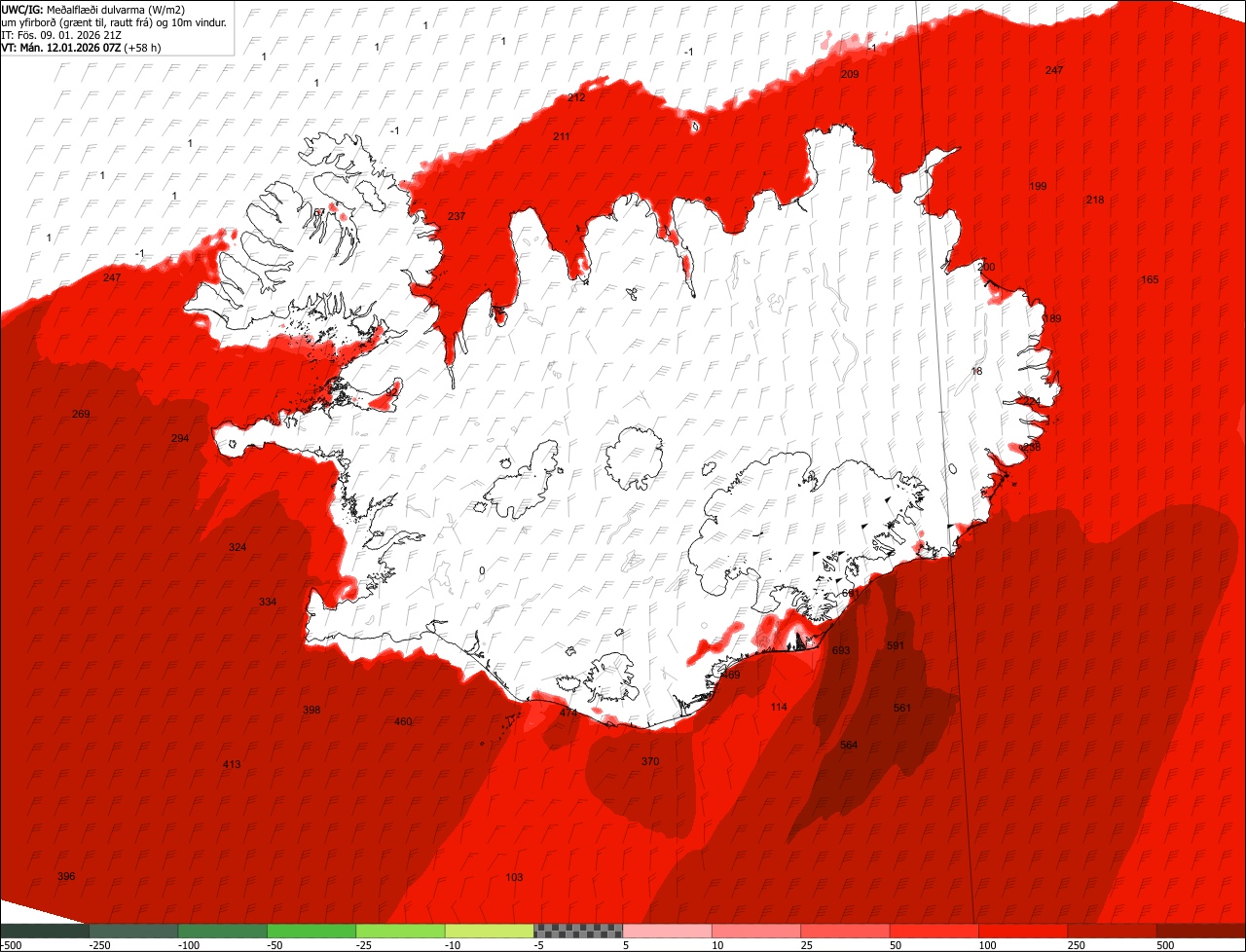Viewport: 1246px width, 952px height.
Task: Click the dark green swatch between -500 and -250
Action: coord(45,931)
